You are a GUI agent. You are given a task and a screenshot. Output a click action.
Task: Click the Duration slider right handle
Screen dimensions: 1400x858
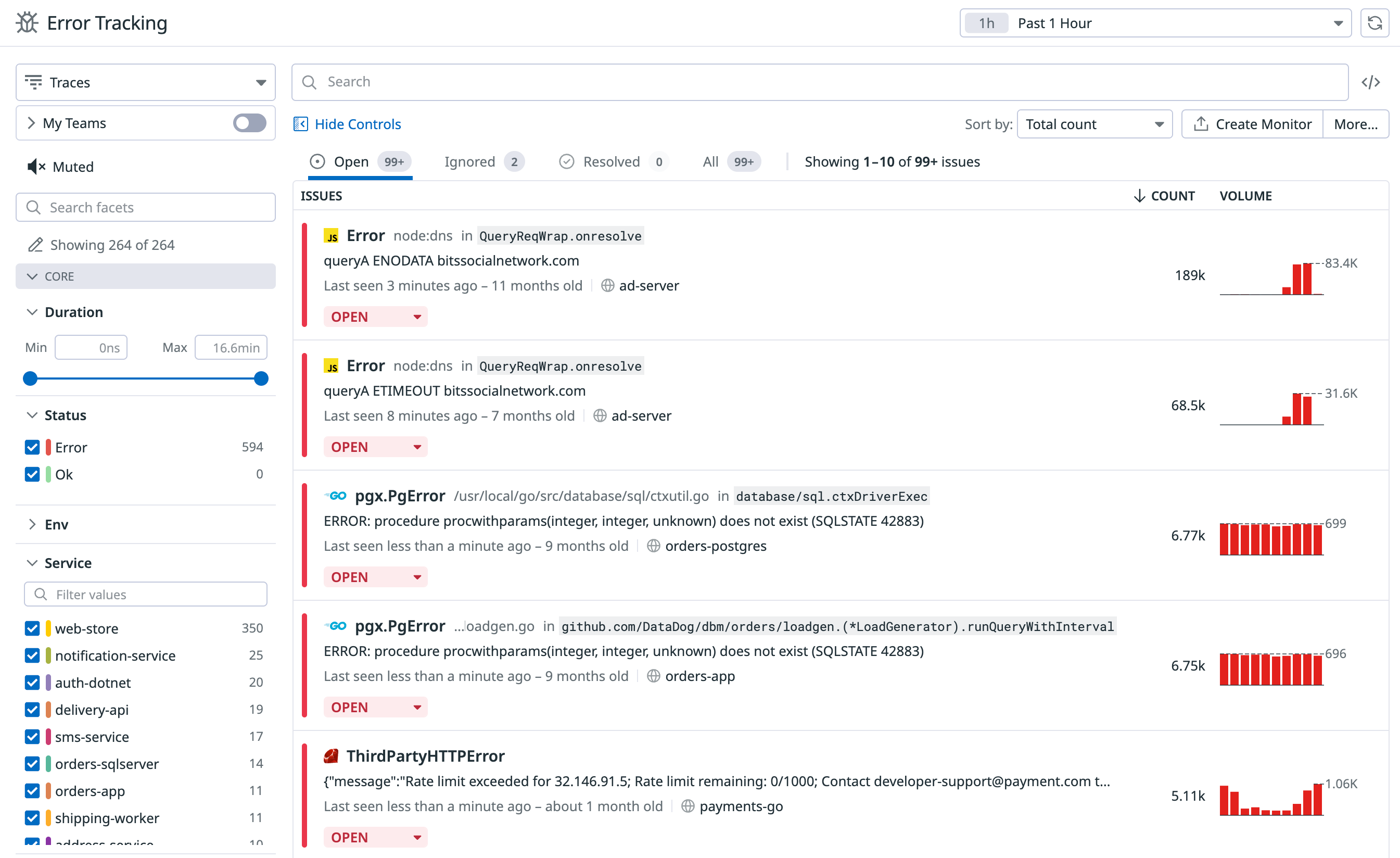coord(261,378)
